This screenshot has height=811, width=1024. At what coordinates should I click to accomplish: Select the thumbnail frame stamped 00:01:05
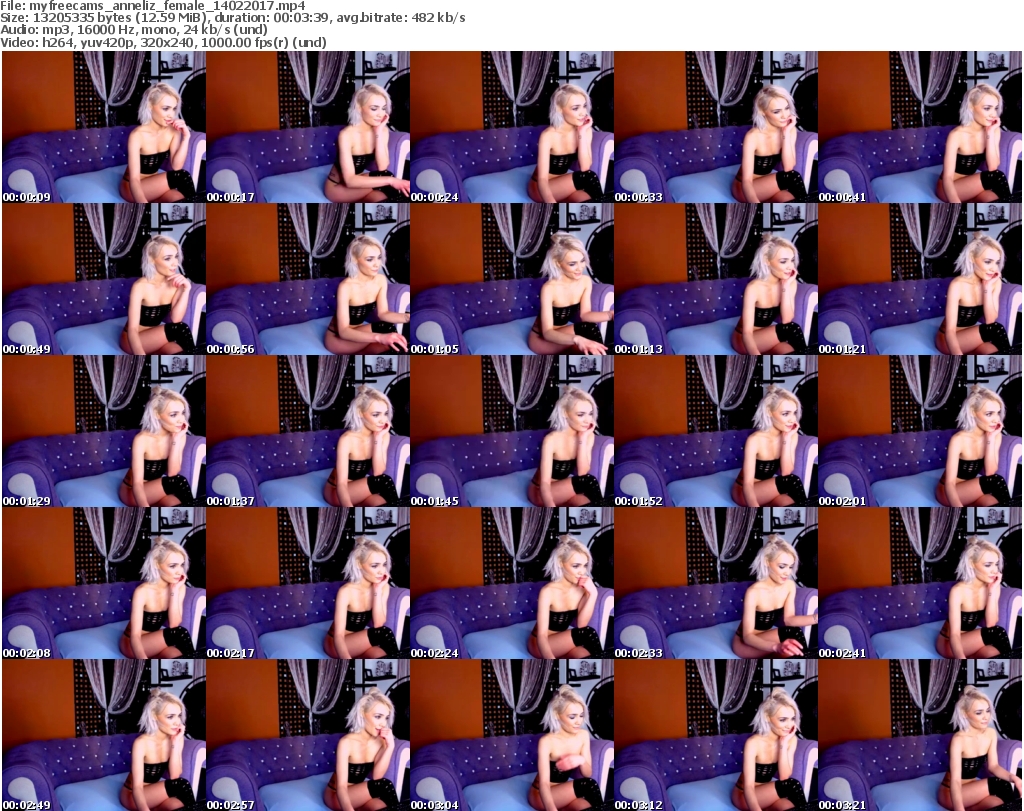pyautogui.click(x=512, y=279)
